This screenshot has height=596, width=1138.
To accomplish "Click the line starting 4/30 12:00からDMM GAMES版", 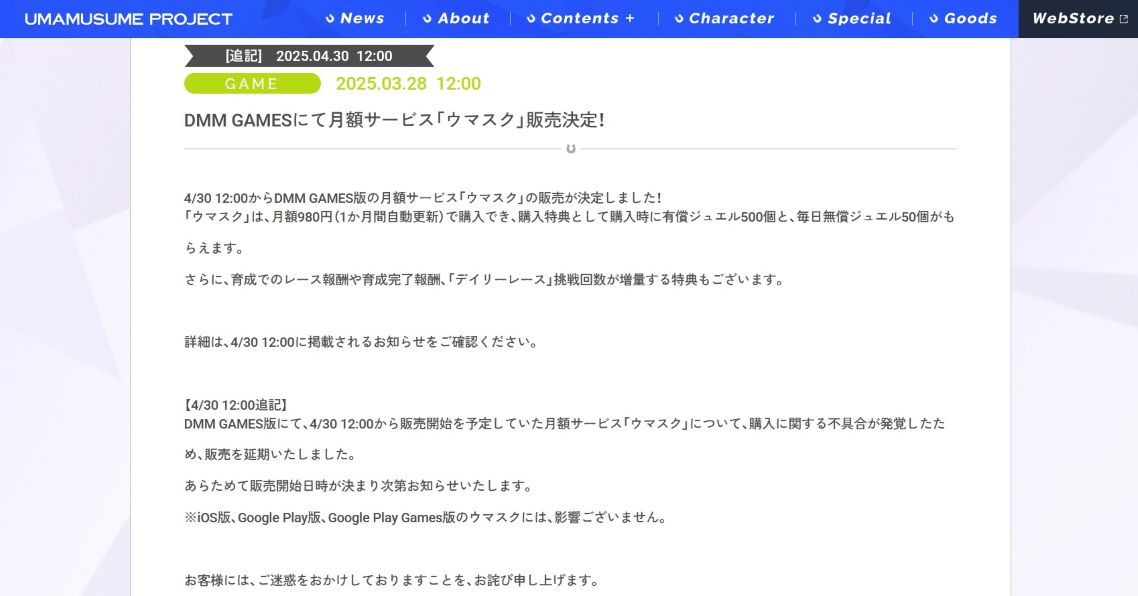I will point(422,198).
